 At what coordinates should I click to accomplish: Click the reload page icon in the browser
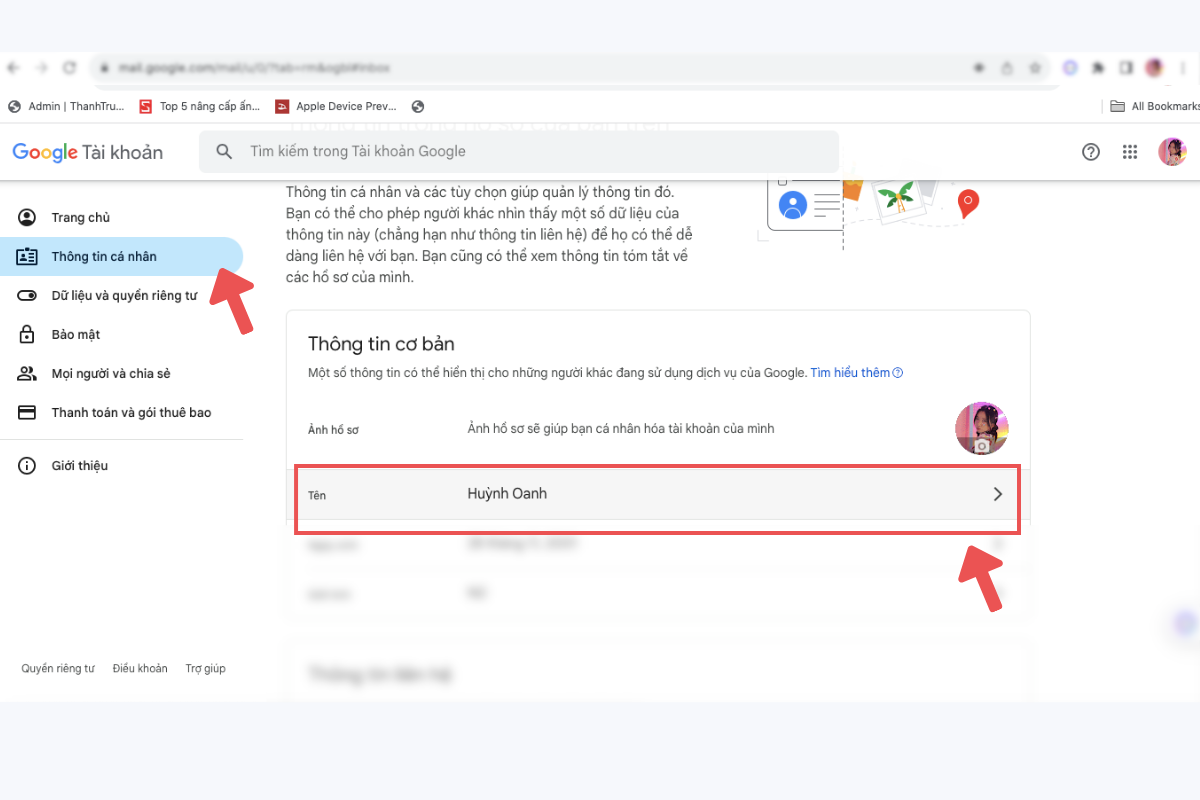coord(68,67)
